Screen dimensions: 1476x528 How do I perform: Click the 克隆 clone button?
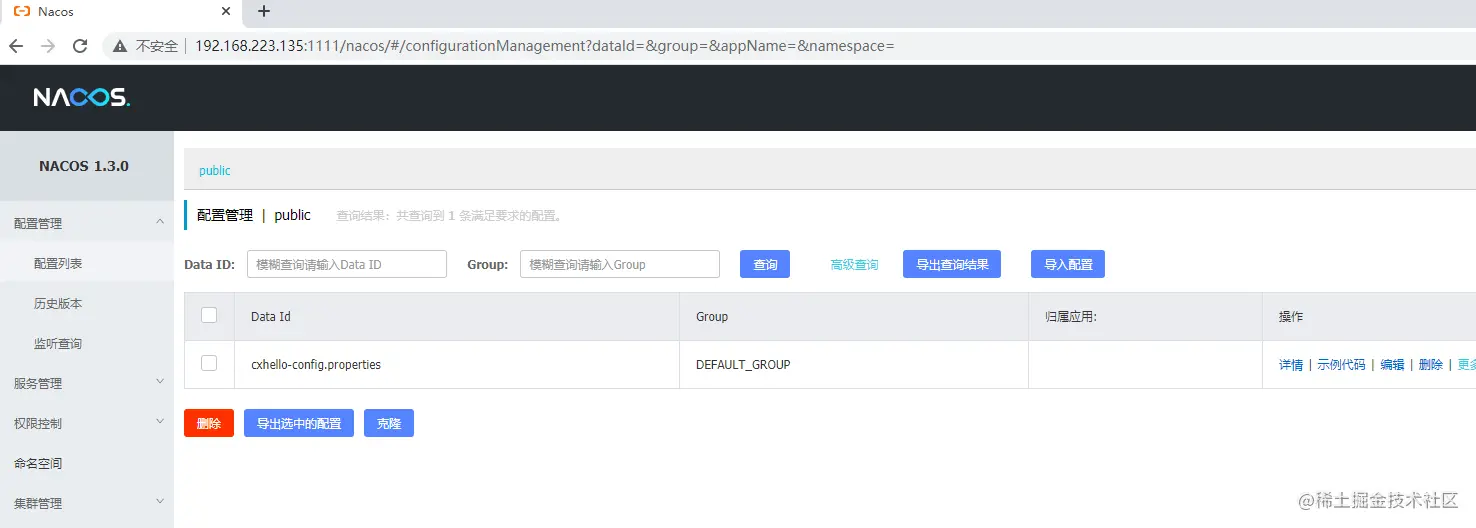pos(389,423)
